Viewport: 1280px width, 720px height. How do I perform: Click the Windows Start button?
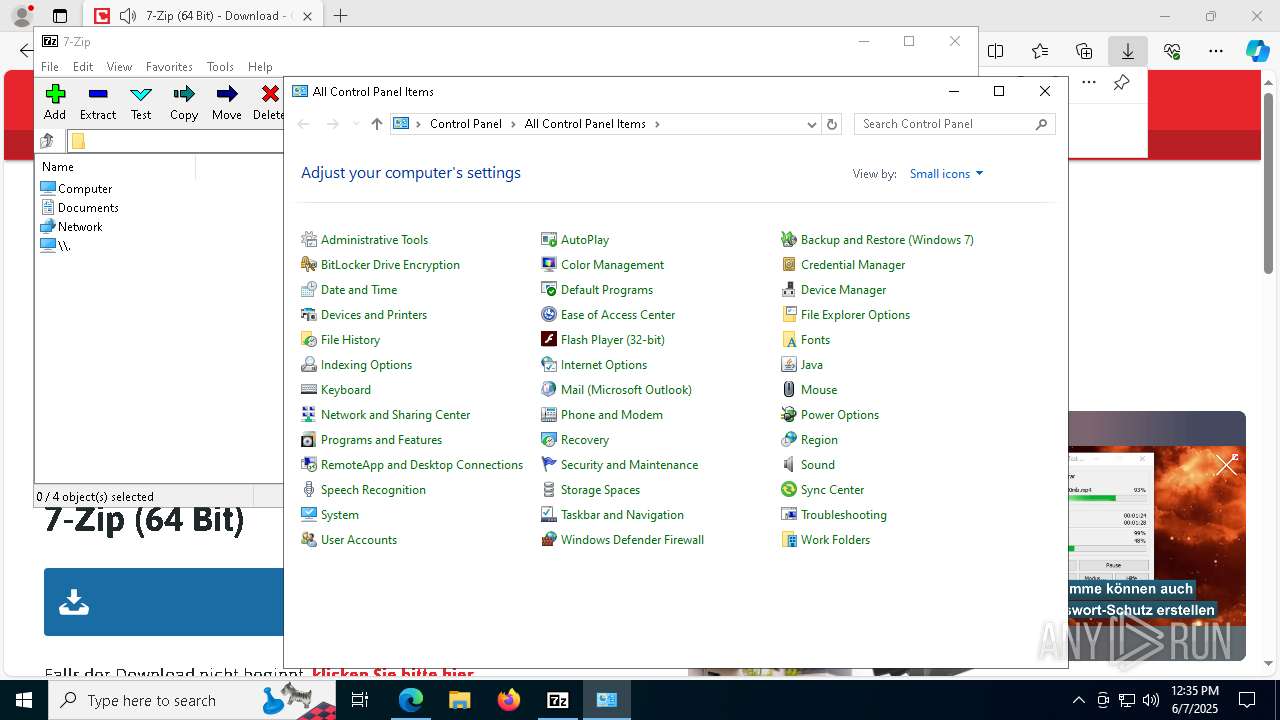pyautogui.click(x=24, y=700)
